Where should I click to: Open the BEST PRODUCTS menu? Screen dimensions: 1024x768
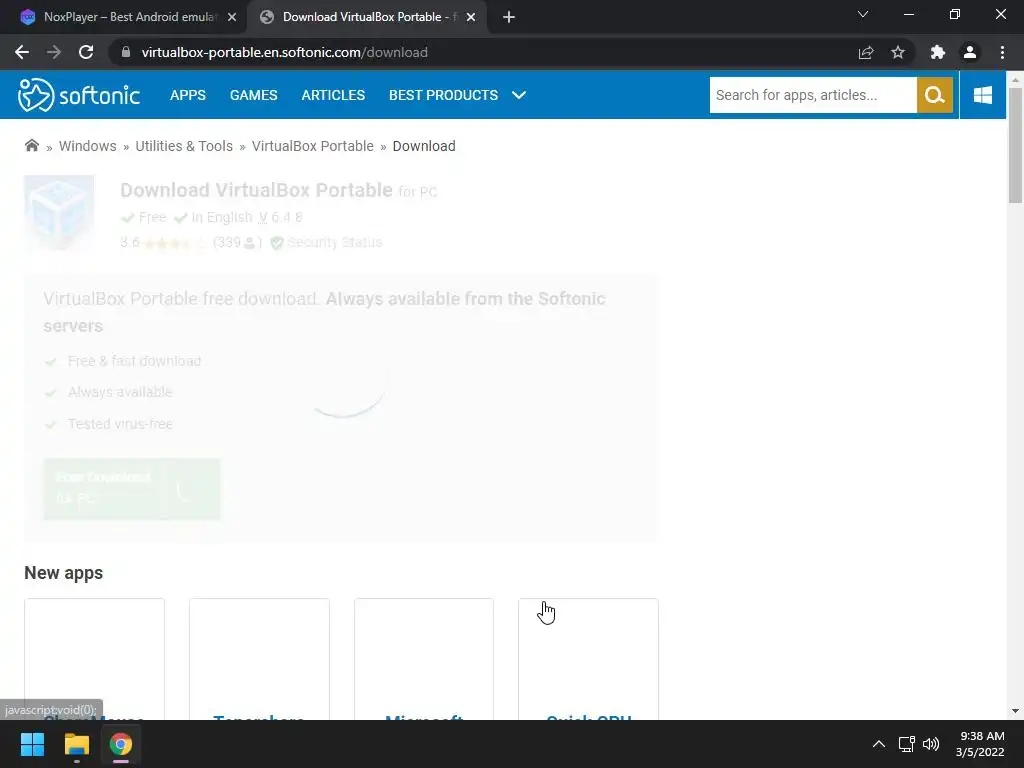tap(443, 95)
